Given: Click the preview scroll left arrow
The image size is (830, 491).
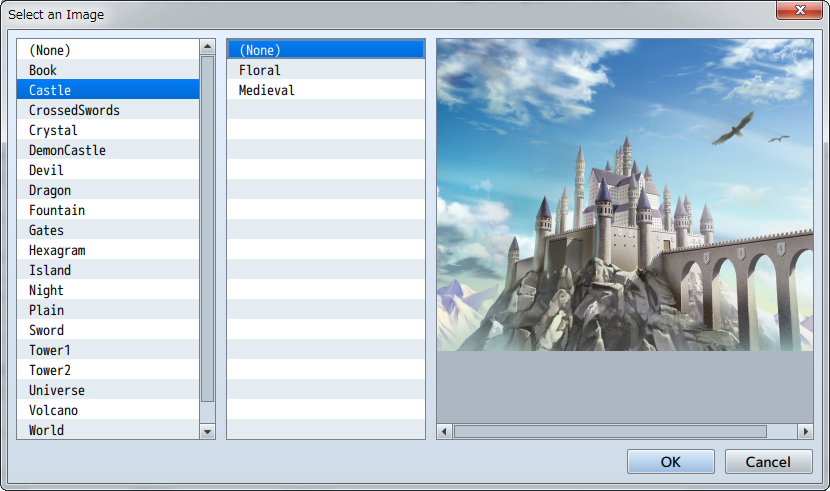Looking at the screenshot, I should pos(445,431).
